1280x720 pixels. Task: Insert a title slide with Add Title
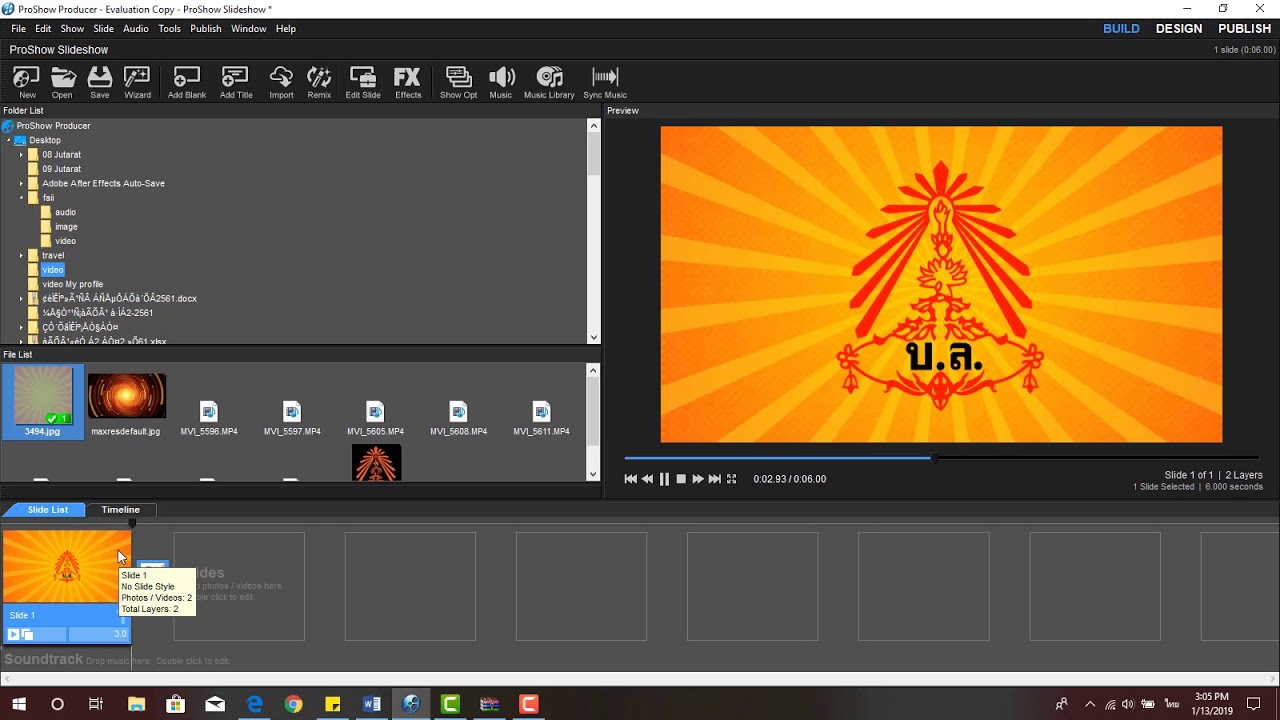(236, 82)
